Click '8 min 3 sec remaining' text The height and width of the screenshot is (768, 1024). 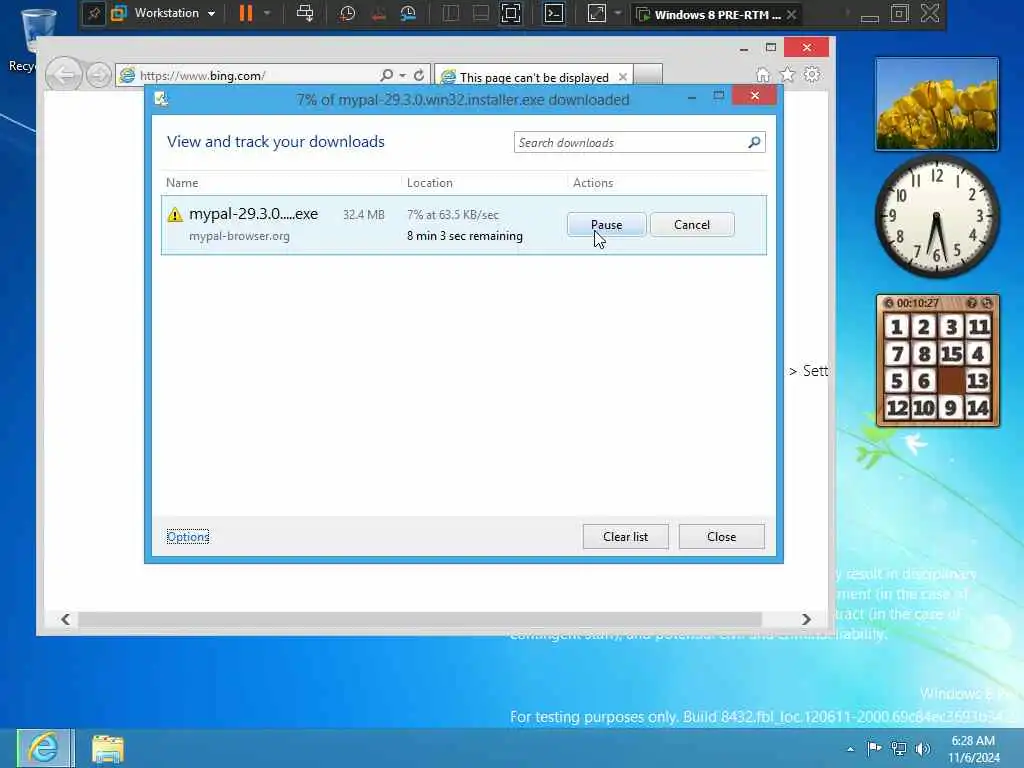(464, 236)
